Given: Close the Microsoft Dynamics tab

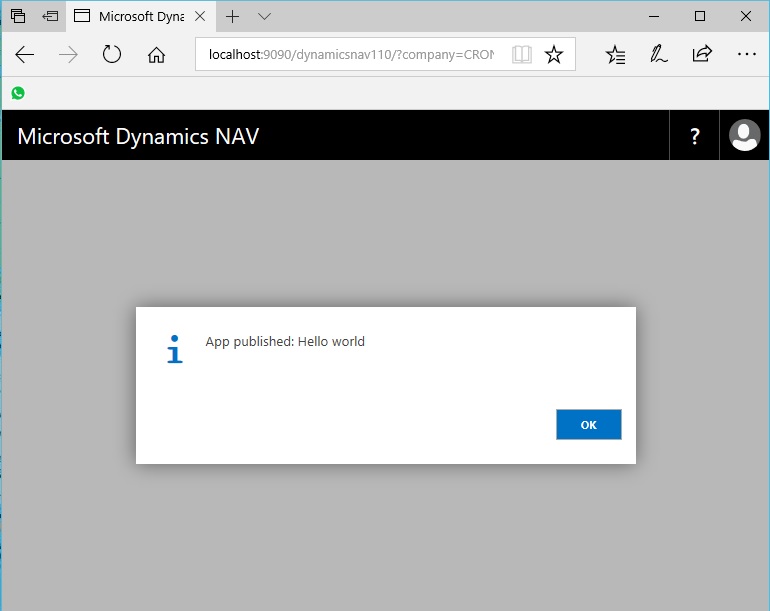Looking at the screenshot, I should [x=200, y=17].
